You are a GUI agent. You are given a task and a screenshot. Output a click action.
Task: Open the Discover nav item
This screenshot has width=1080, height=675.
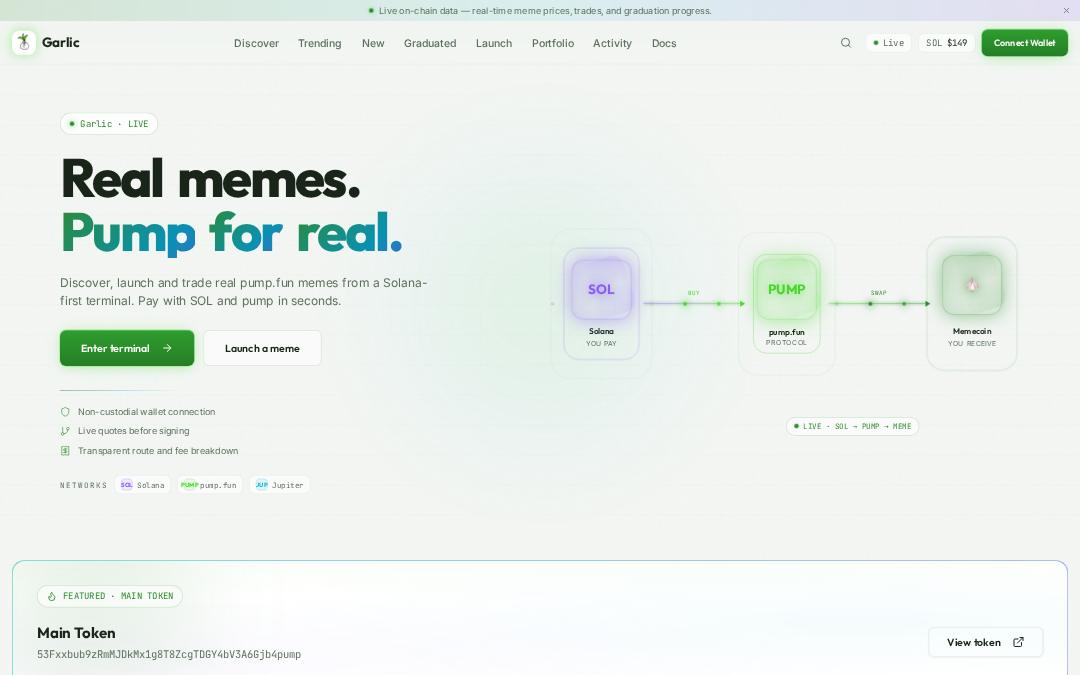[x=256, y=43]
